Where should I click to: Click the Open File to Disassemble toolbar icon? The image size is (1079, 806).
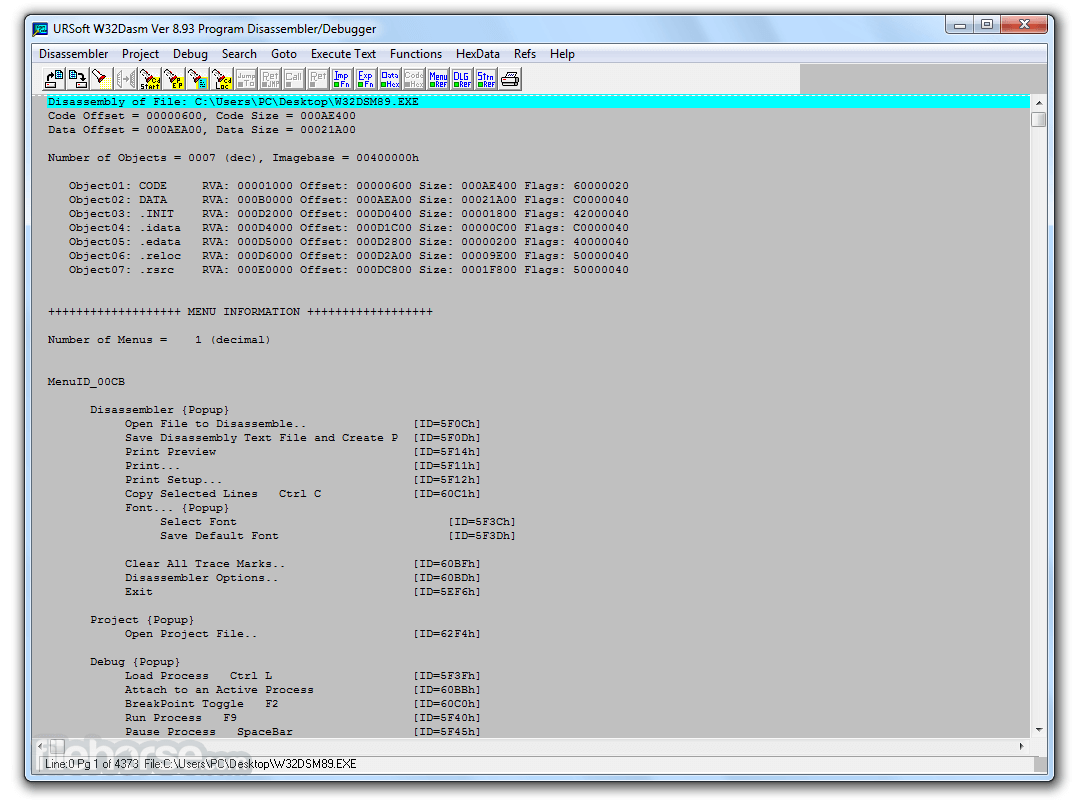coord(54,79)
